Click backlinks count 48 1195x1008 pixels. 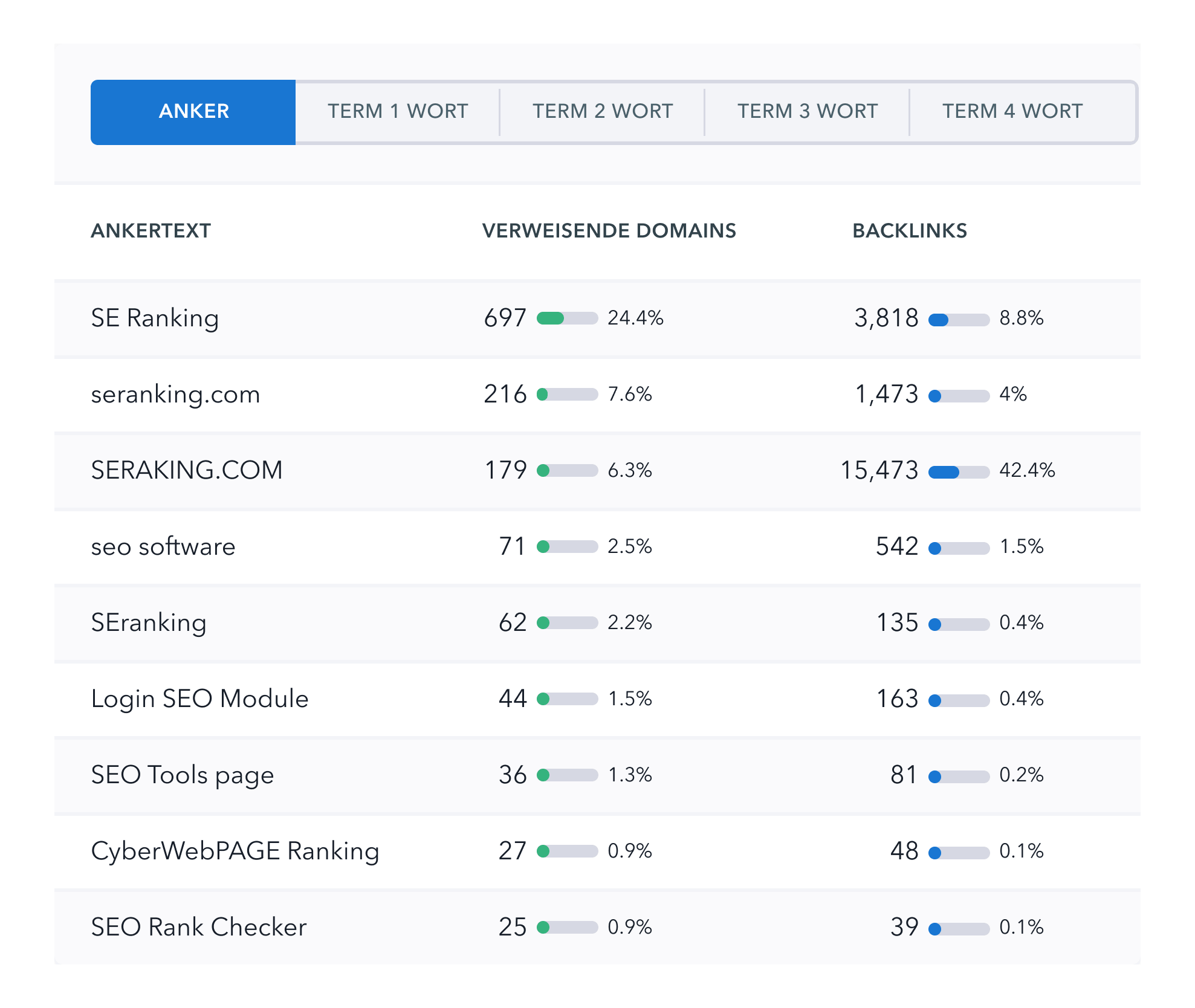(x=904, y=851)
